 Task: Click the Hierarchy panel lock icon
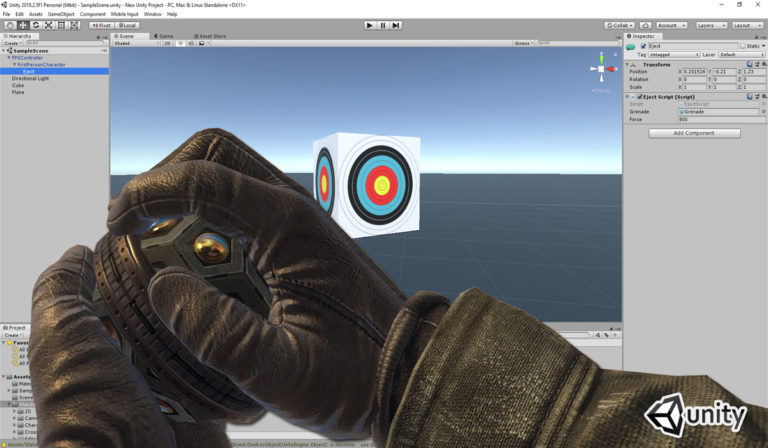98,37
